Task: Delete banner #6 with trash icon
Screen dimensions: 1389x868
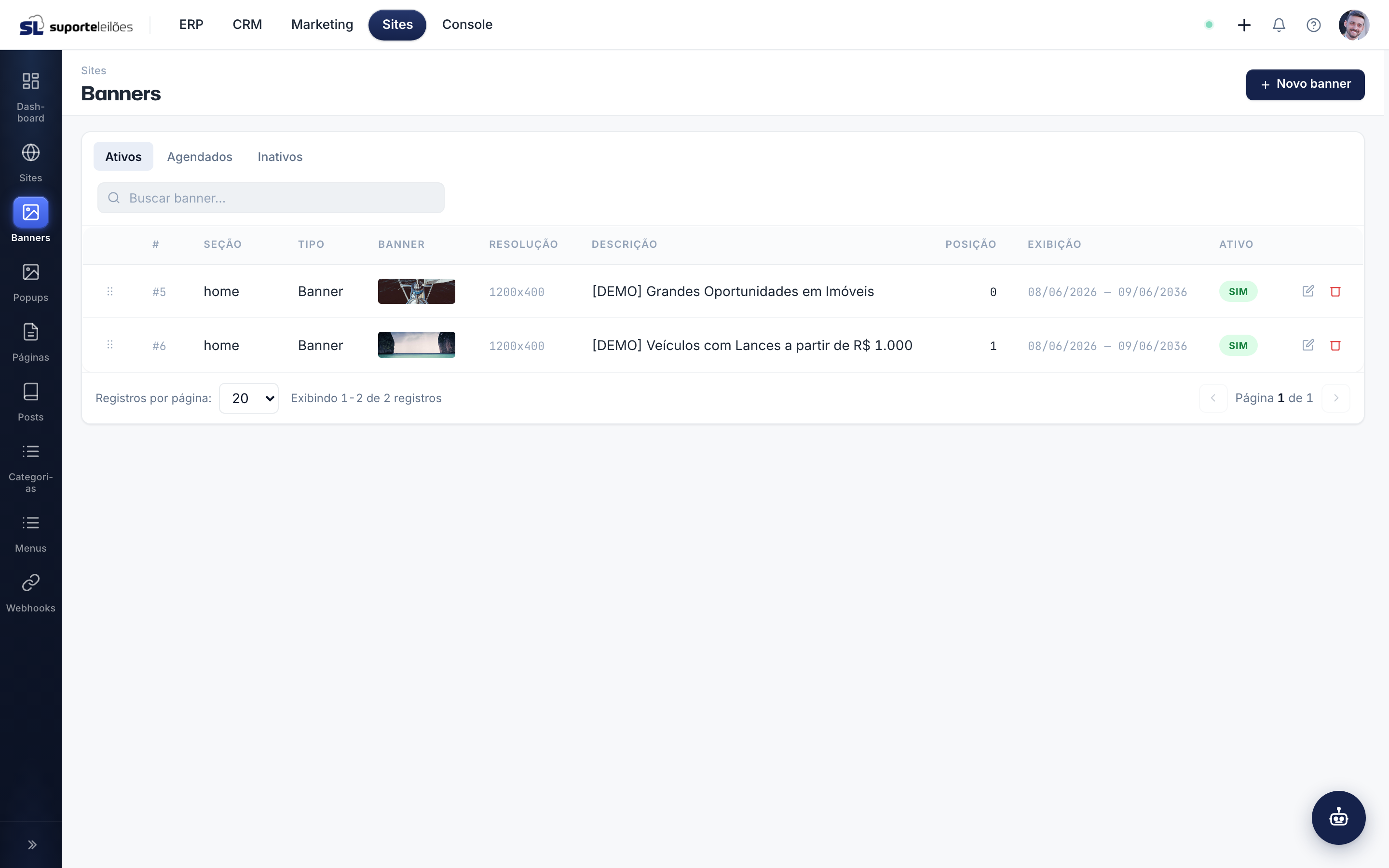Action: click(1335, 346)
